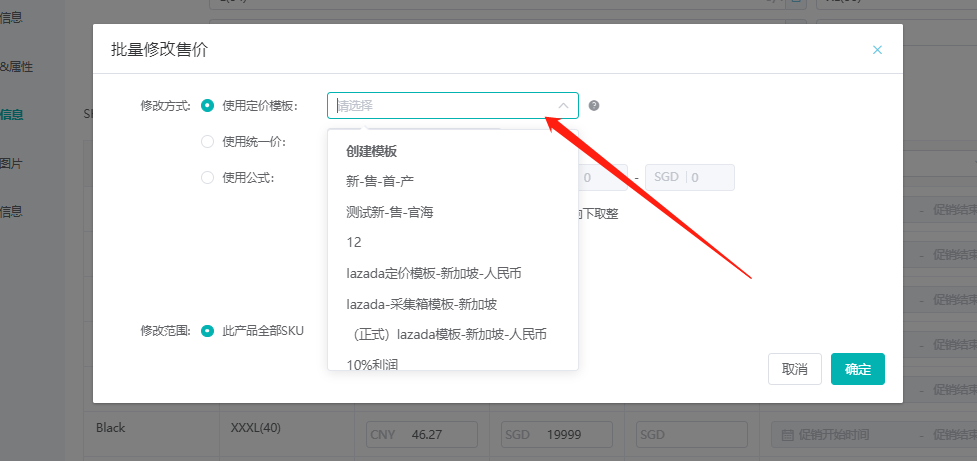Close the 批量修改售价 dialog with X icon
977x461 pixels.
877,50
